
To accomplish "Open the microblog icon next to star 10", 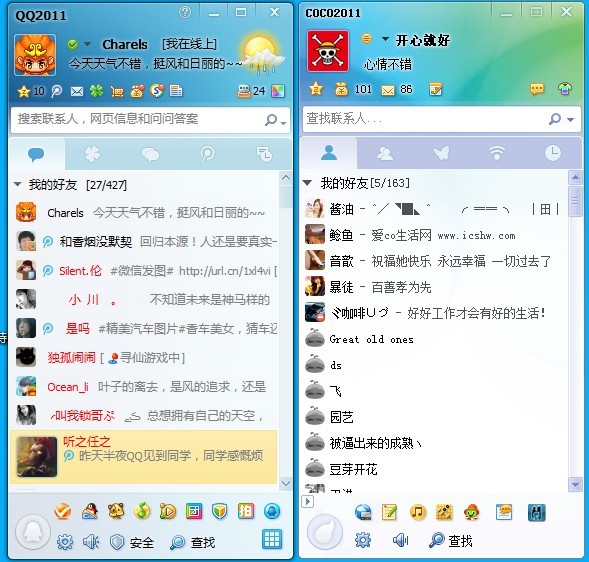I will tap(57, 91).
